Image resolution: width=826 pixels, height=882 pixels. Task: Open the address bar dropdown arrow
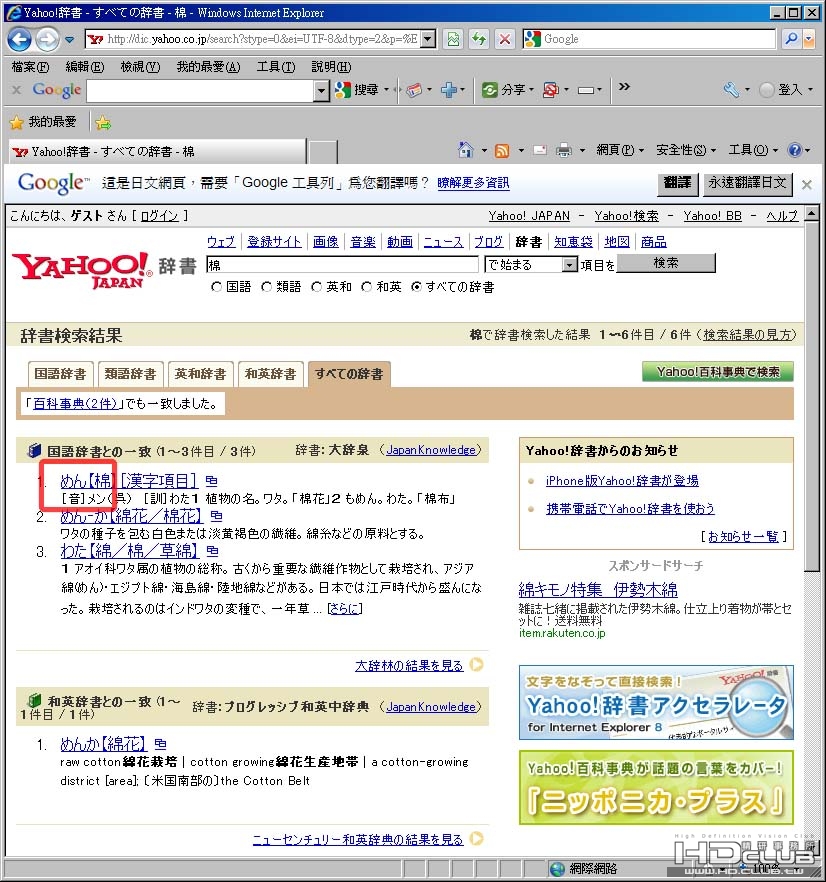[x=428, y=39]
